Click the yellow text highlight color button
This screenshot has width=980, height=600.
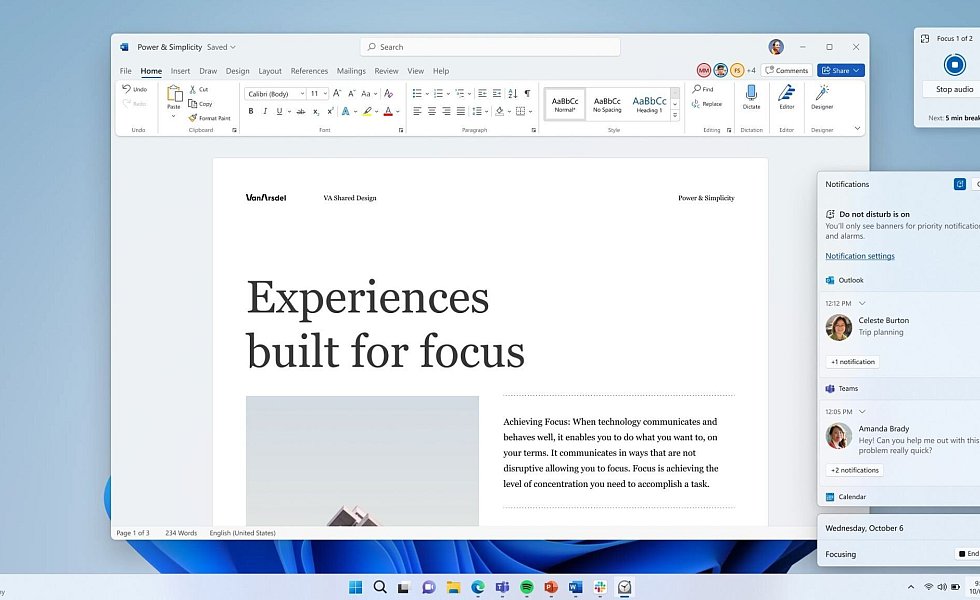point(367,111)
